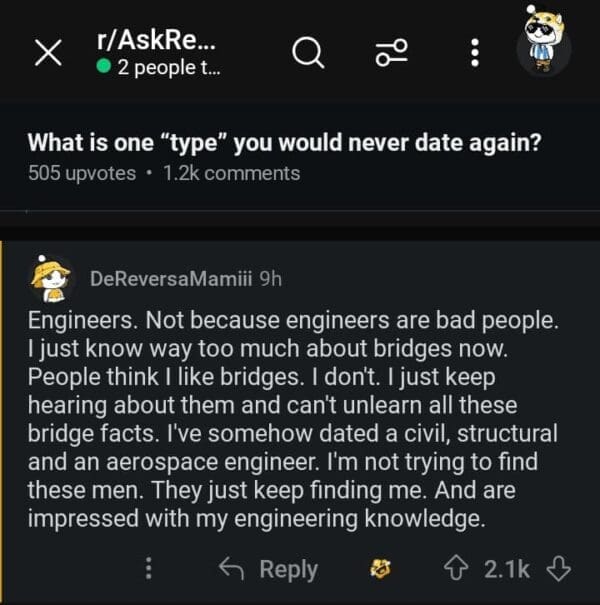Close the post with the X icon
Screen dimensions: 600x605
tap(48, 54)
